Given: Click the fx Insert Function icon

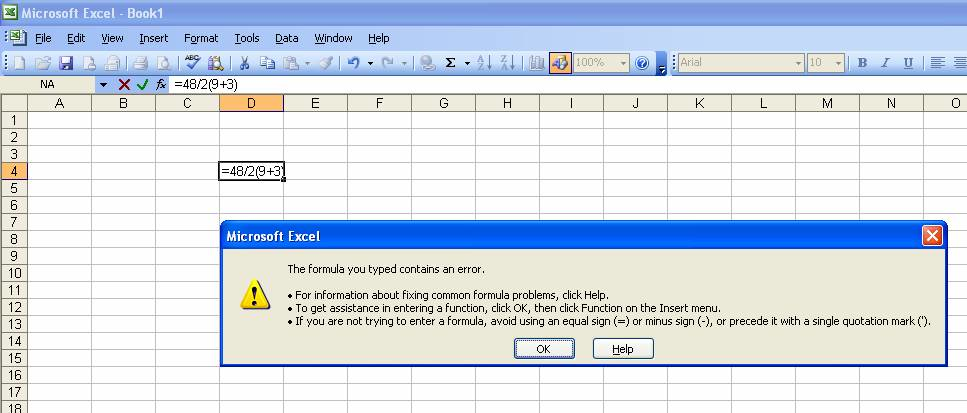Looking at the screenshot, I should [x=160, y=84].
